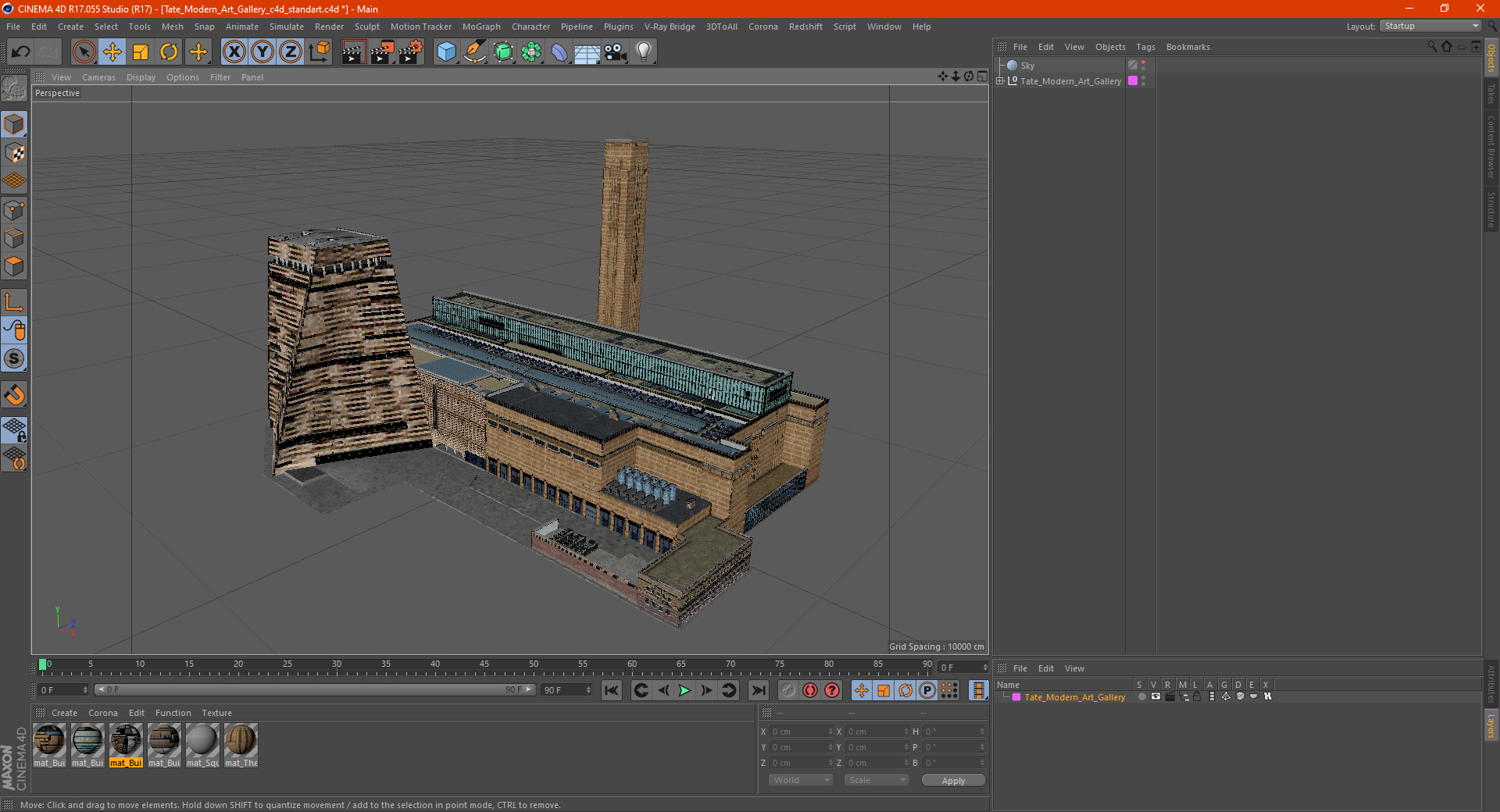The width and height of the screenshot is (1500, 812).
Task: Record active objects keyframe
Action: 787,690
